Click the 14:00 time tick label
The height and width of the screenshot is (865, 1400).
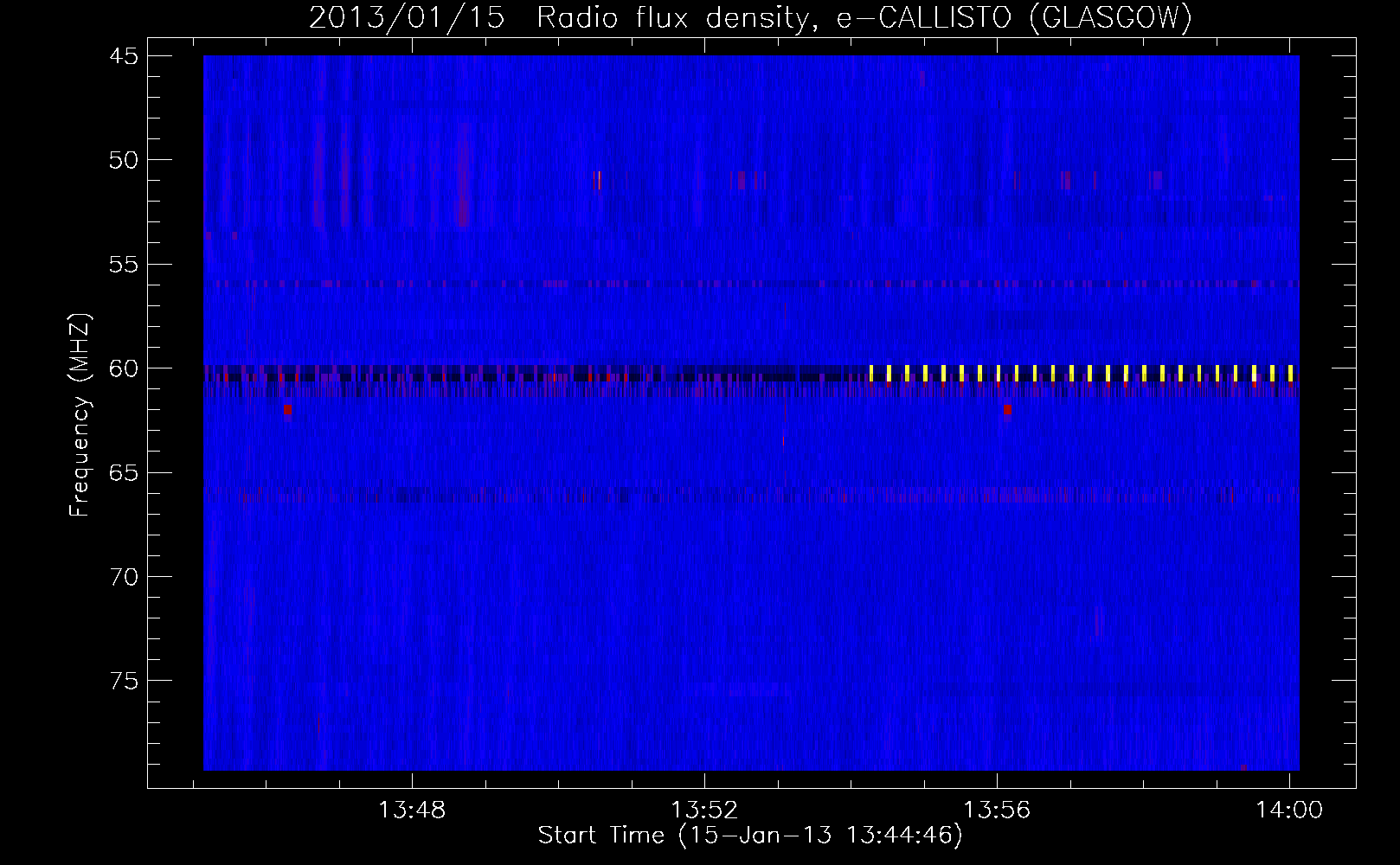[x=1290, y=811]
